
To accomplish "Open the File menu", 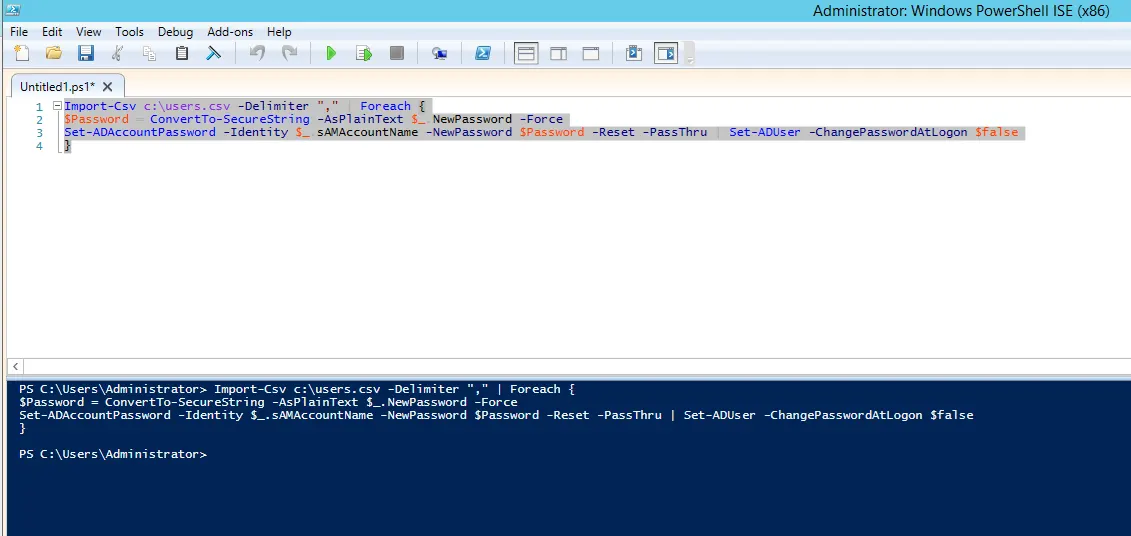I will 19,32.
